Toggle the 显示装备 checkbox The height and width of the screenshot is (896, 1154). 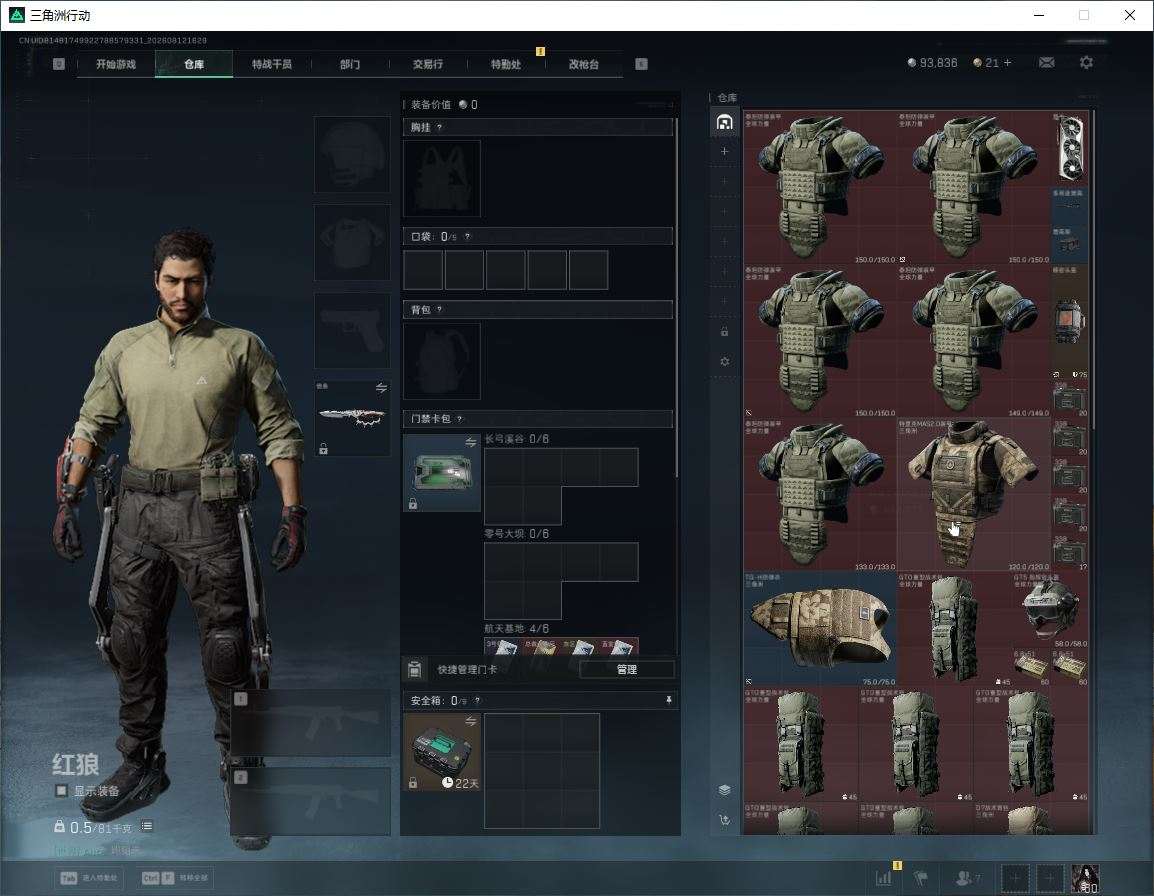62,791
